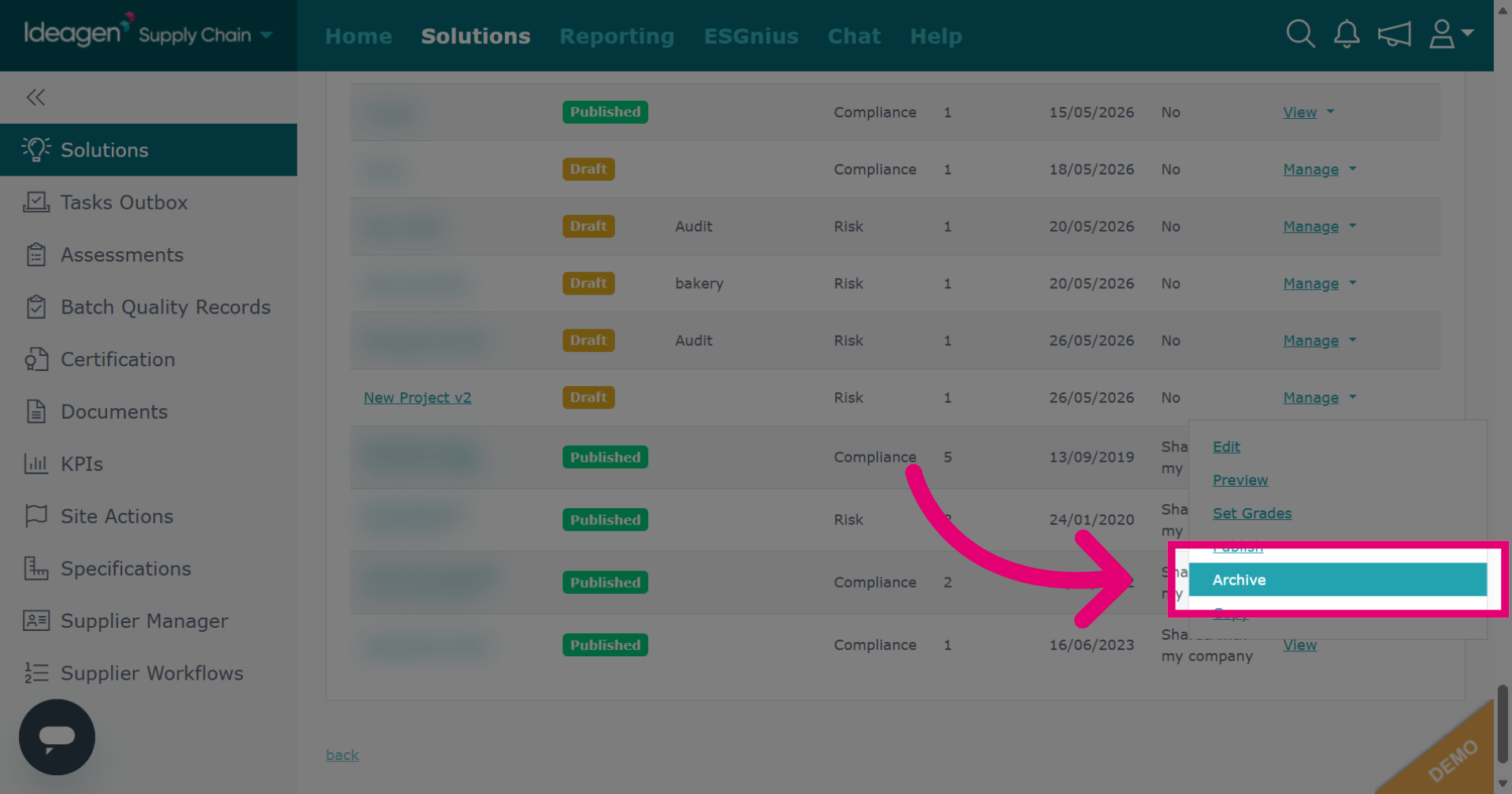Image resolution: width=1512 pixels, height=794 pixels.
Task: Expand Manage arrow for Audit 20/05/2026 row
Action: coord(1352,226)
